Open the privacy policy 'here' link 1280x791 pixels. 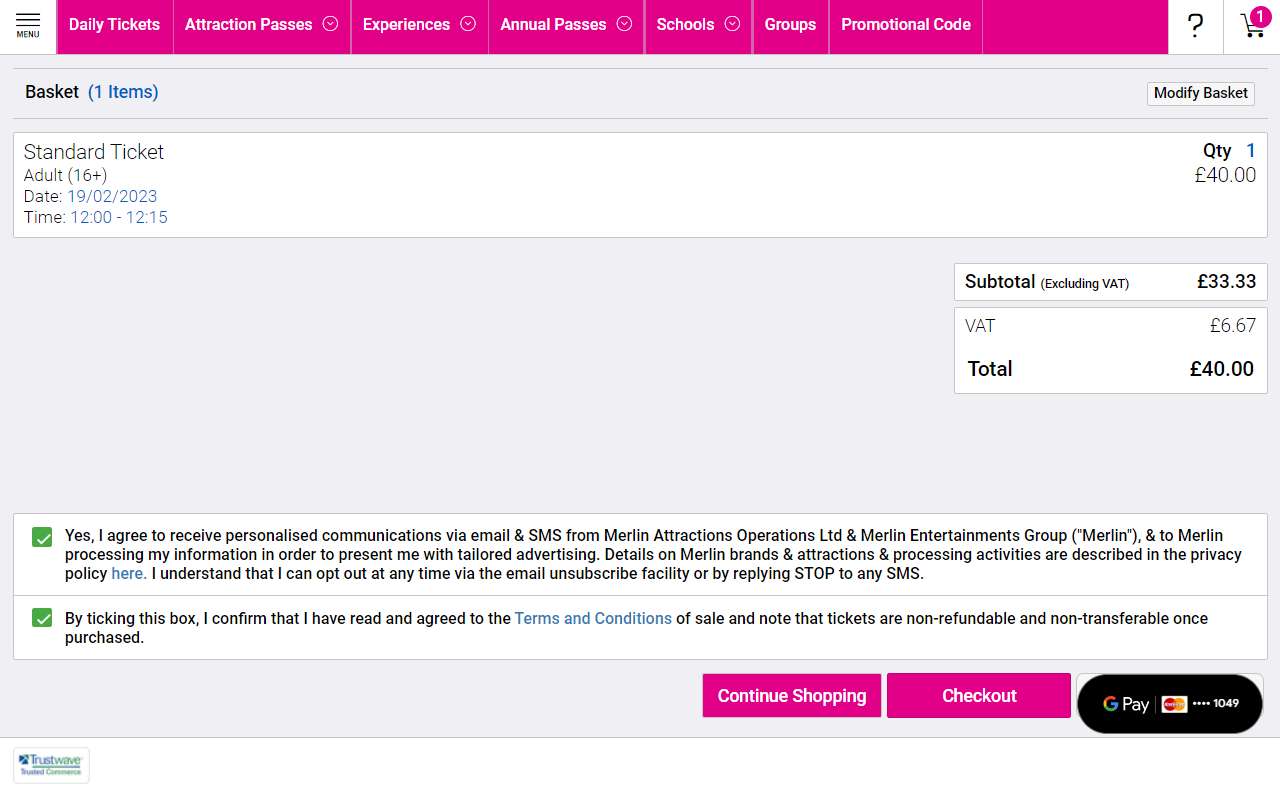click(128, 573)
